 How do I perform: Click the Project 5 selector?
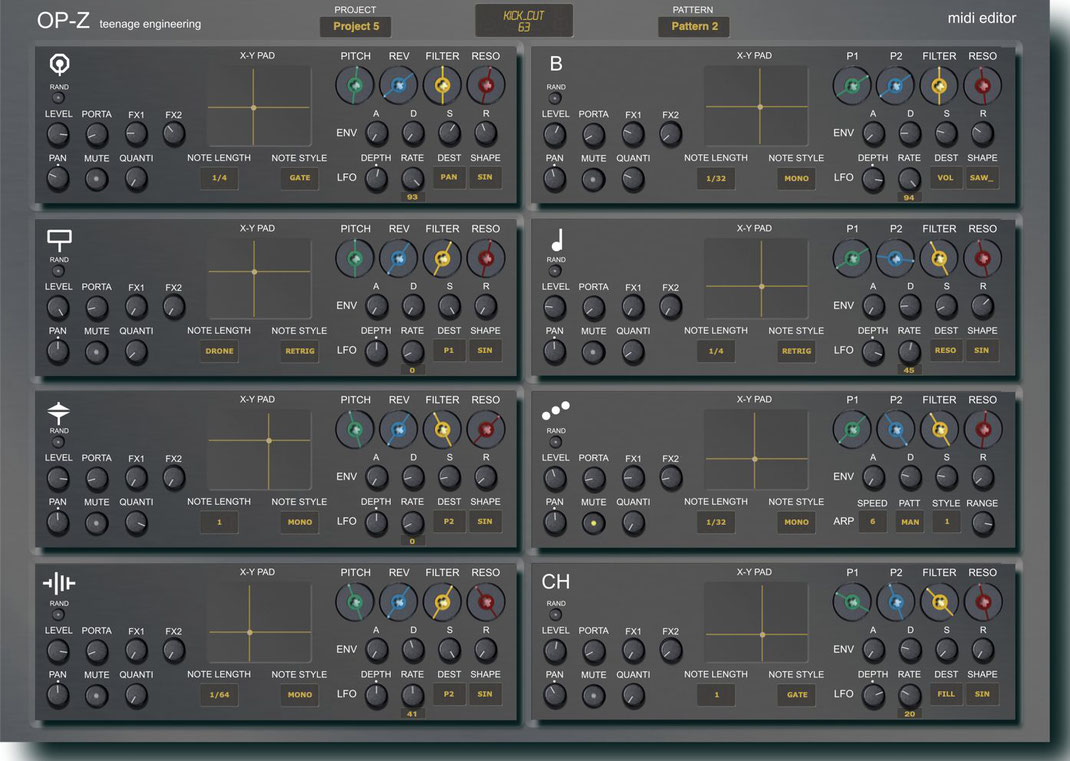(x=355, y=27)
